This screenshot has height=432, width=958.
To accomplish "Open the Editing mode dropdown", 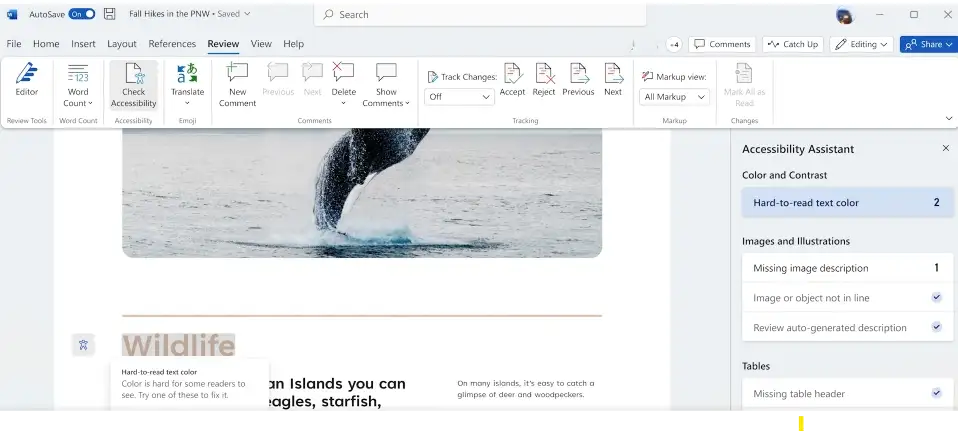I will pos(862,44).
